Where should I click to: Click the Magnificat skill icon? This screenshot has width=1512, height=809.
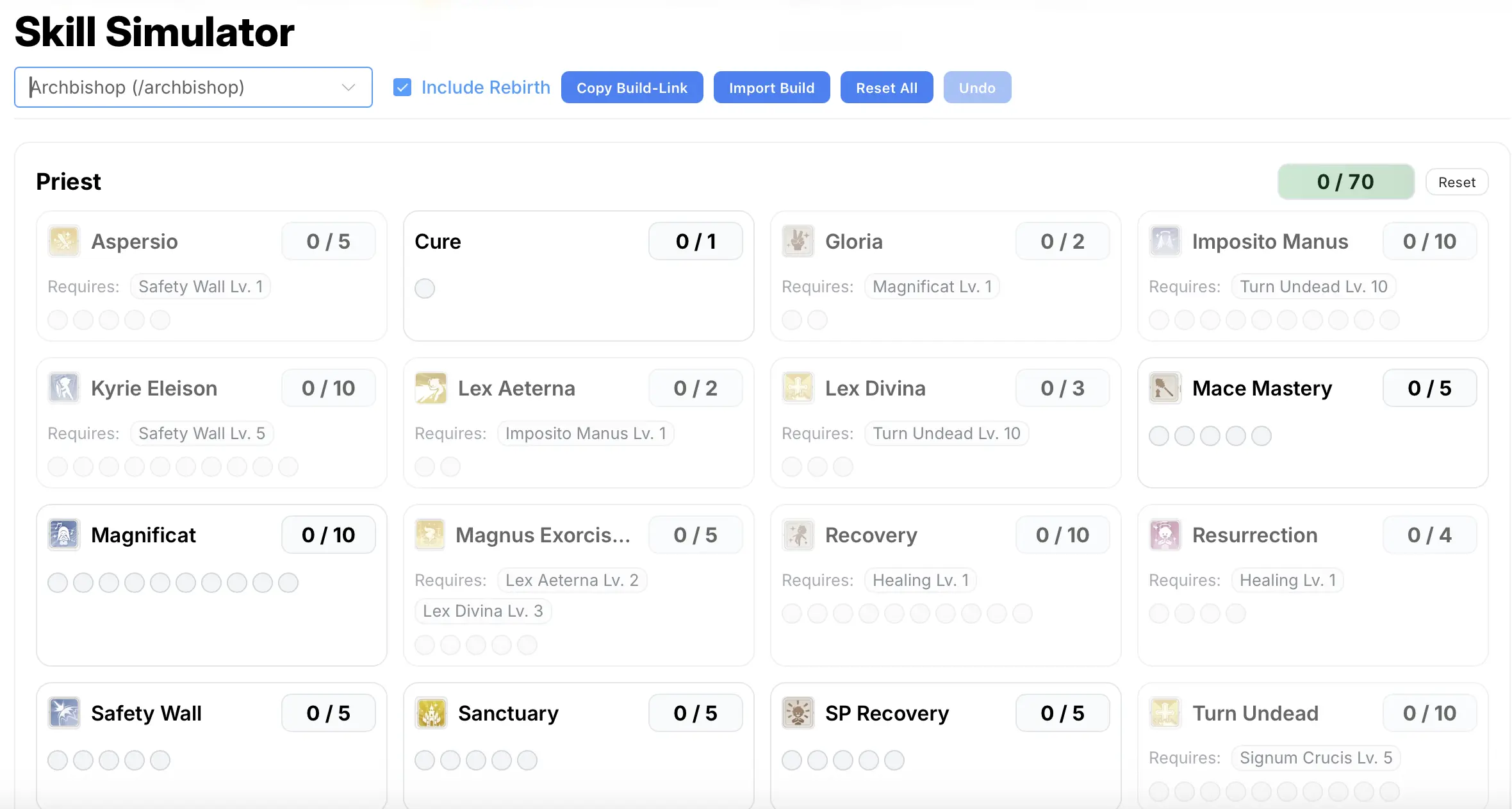63,535
